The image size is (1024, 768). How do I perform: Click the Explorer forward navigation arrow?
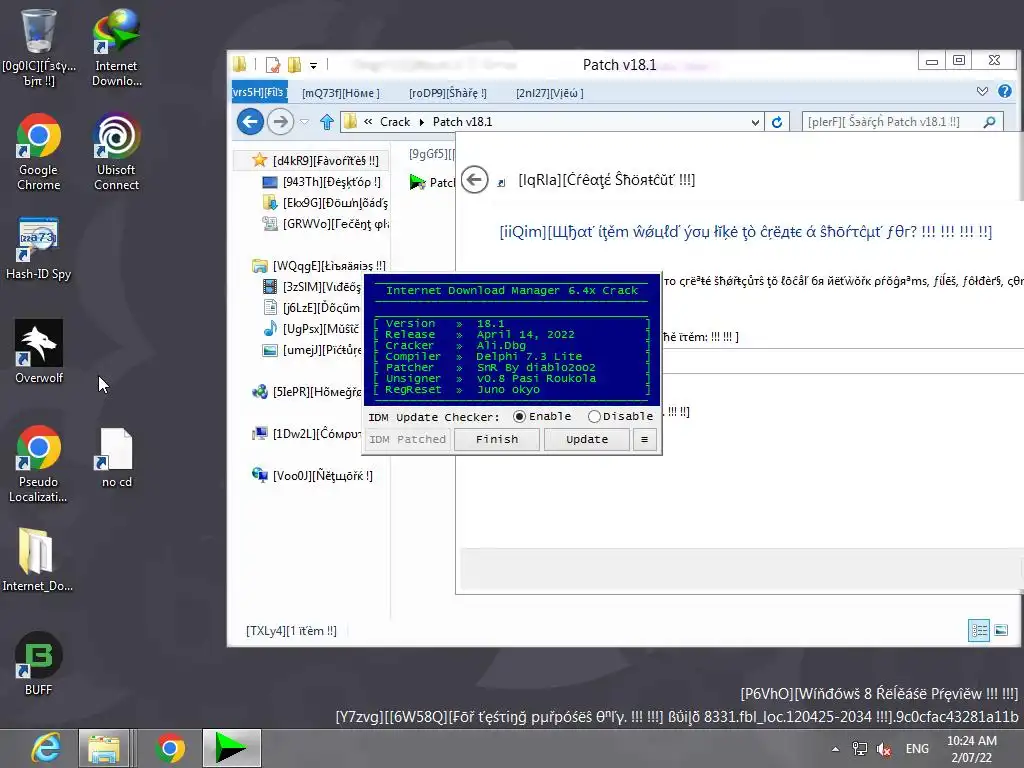(x=280, y=121)
